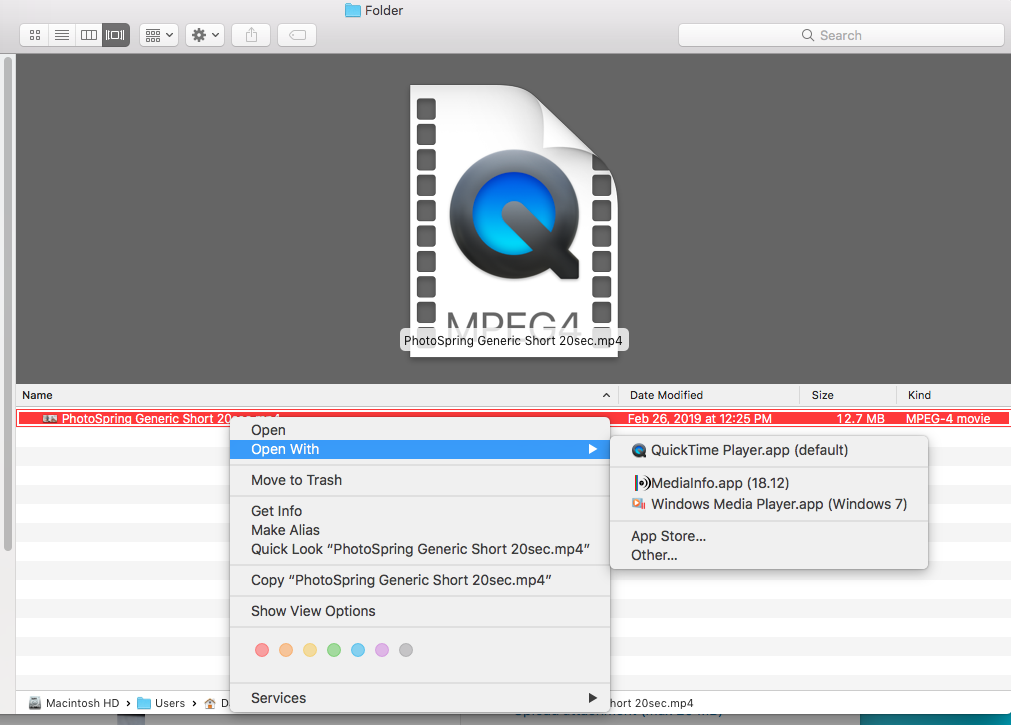
Task: Choose Copy "PhotoSpring Generic Short 20sec.mp4"
Action: (420, 581)
